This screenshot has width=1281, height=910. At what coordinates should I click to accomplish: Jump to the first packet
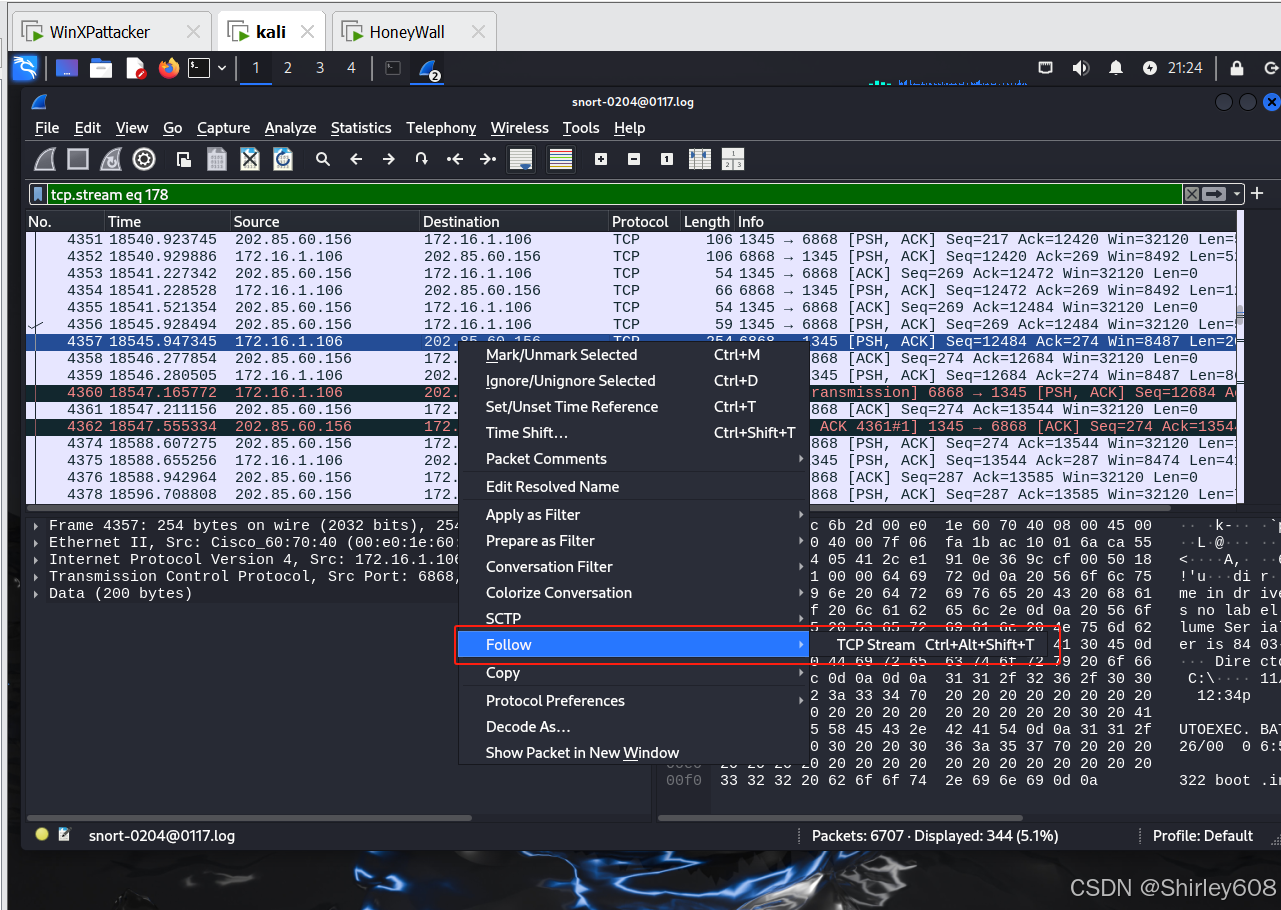pyautogui.click(x=455, y=159)
